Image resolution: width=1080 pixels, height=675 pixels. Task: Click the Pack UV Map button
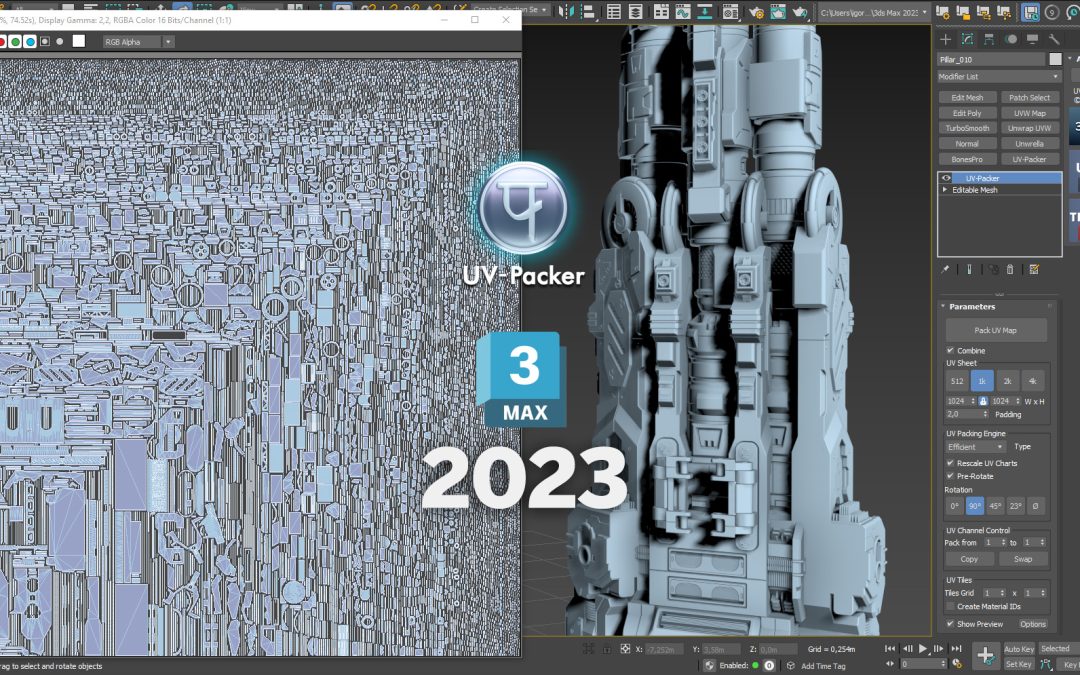[996, 331]
